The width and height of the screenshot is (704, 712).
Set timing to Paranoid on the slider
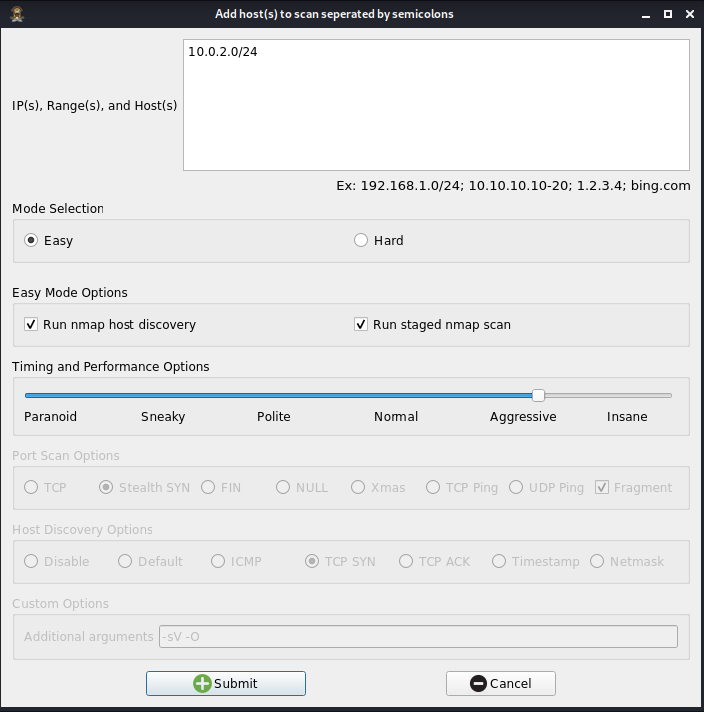coord(27,396)
